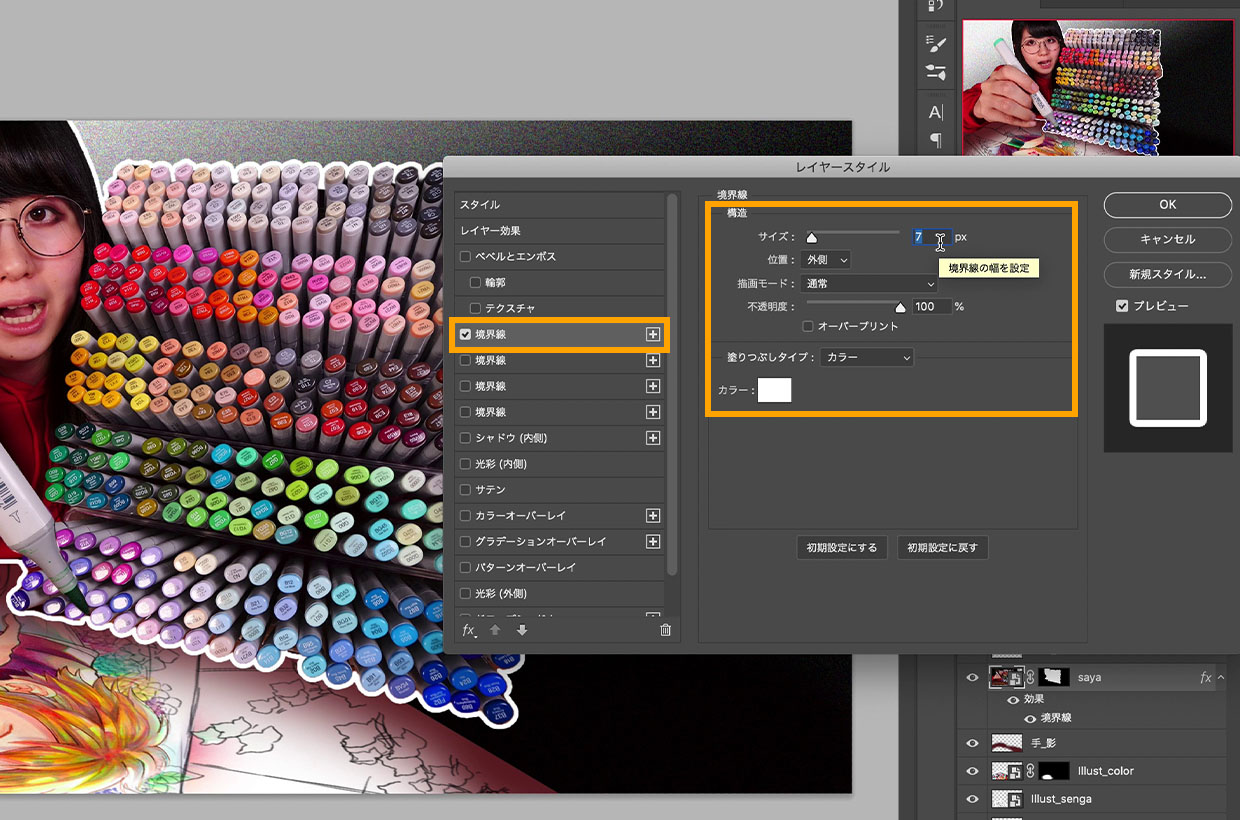1240x820 pixels.
Task: Click plus icon beside シャドウ (内側)
Action: (x=653, y=438)
